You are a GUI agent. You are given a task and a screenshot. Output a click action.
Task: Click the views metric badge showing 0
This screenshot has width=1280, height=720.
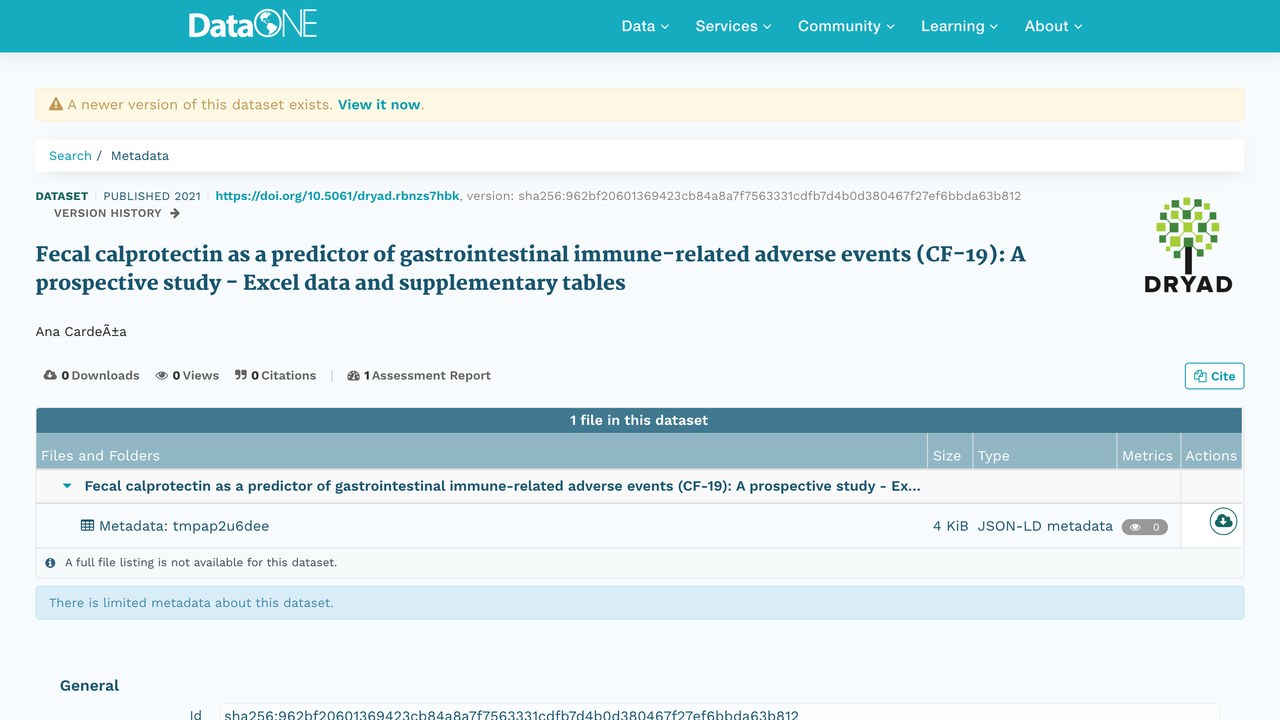[1145, 527]
